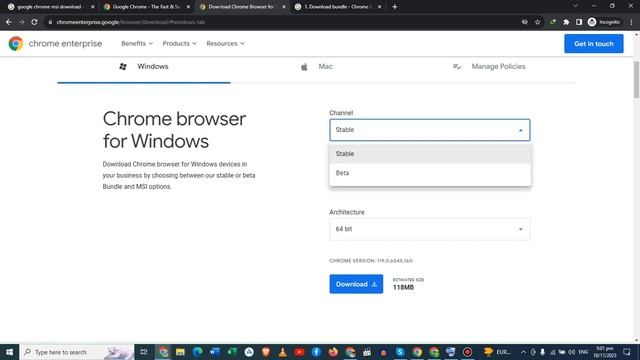Show hidden system tray icons
The height and width of the screenshot is (360, 640).
pos(523,352)
